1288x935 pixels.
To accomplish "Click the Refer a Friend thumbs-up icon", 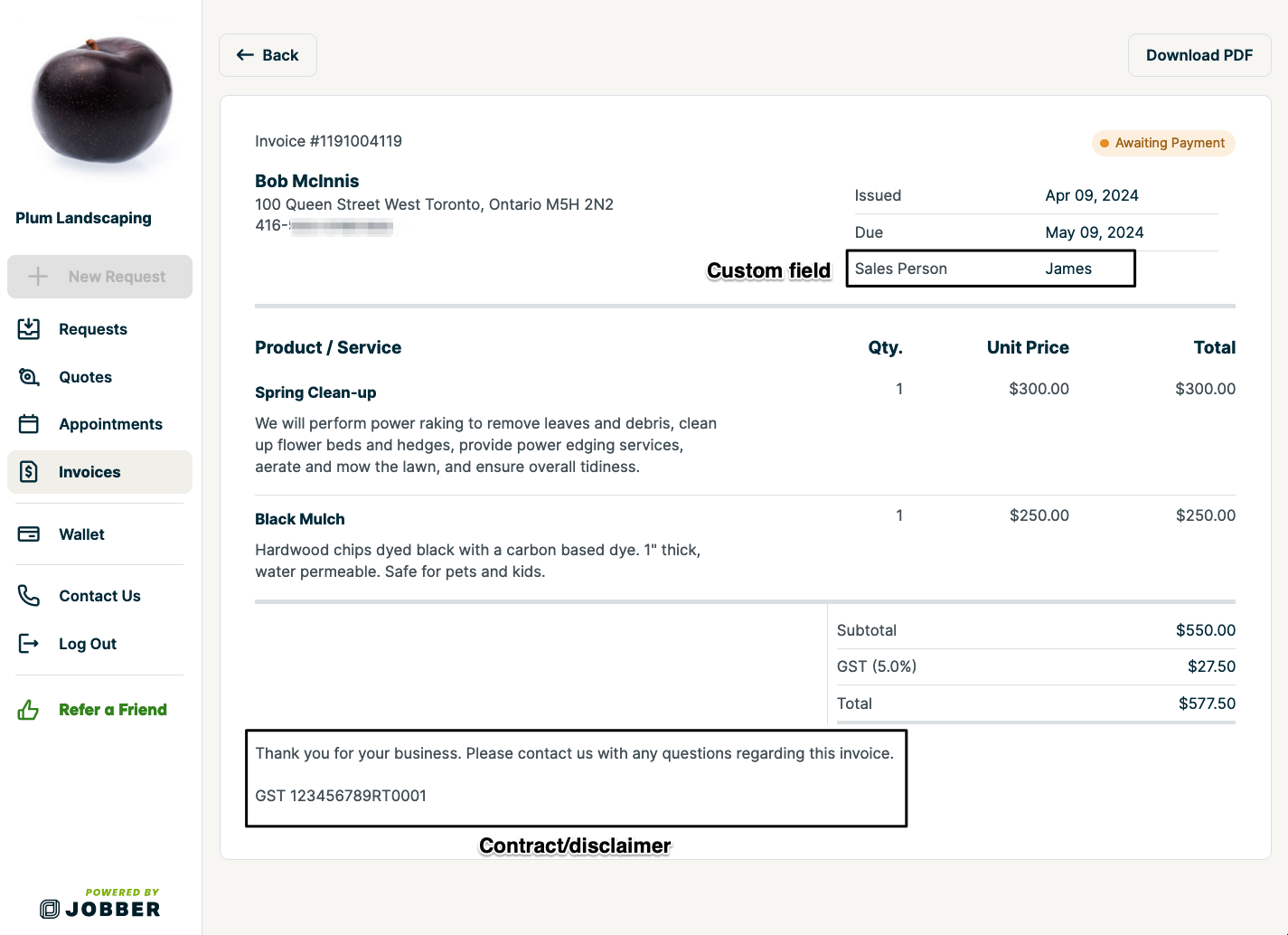I will (29, 710).
